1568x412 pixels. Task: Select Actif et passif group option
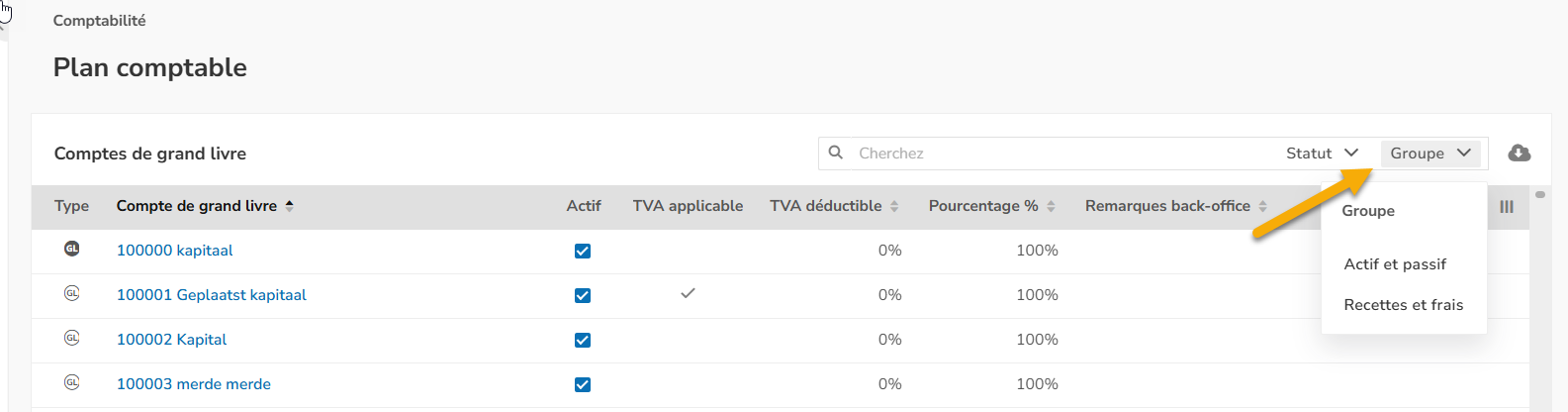1395,264
